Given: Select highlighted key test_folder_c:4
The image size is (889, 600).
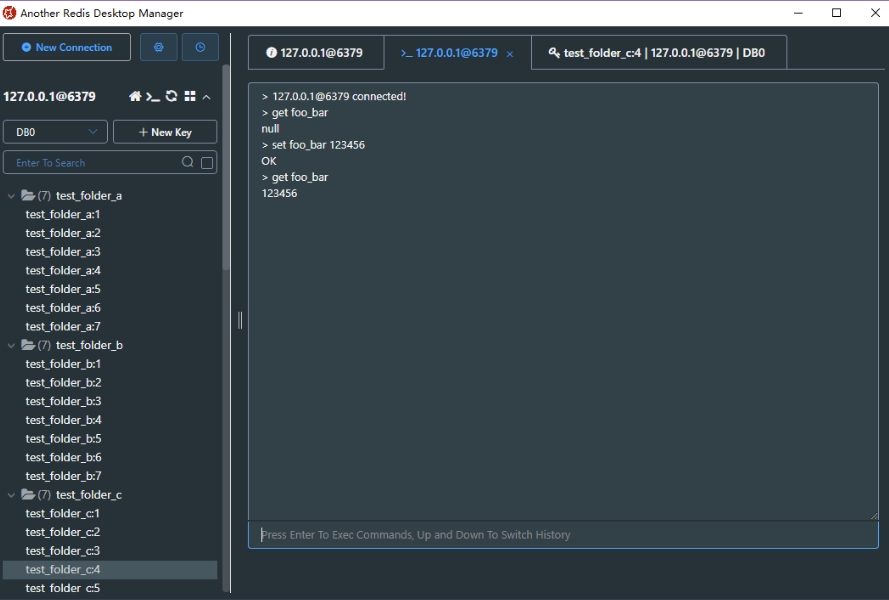Looking at the screenshot, I should click(110, 570).
